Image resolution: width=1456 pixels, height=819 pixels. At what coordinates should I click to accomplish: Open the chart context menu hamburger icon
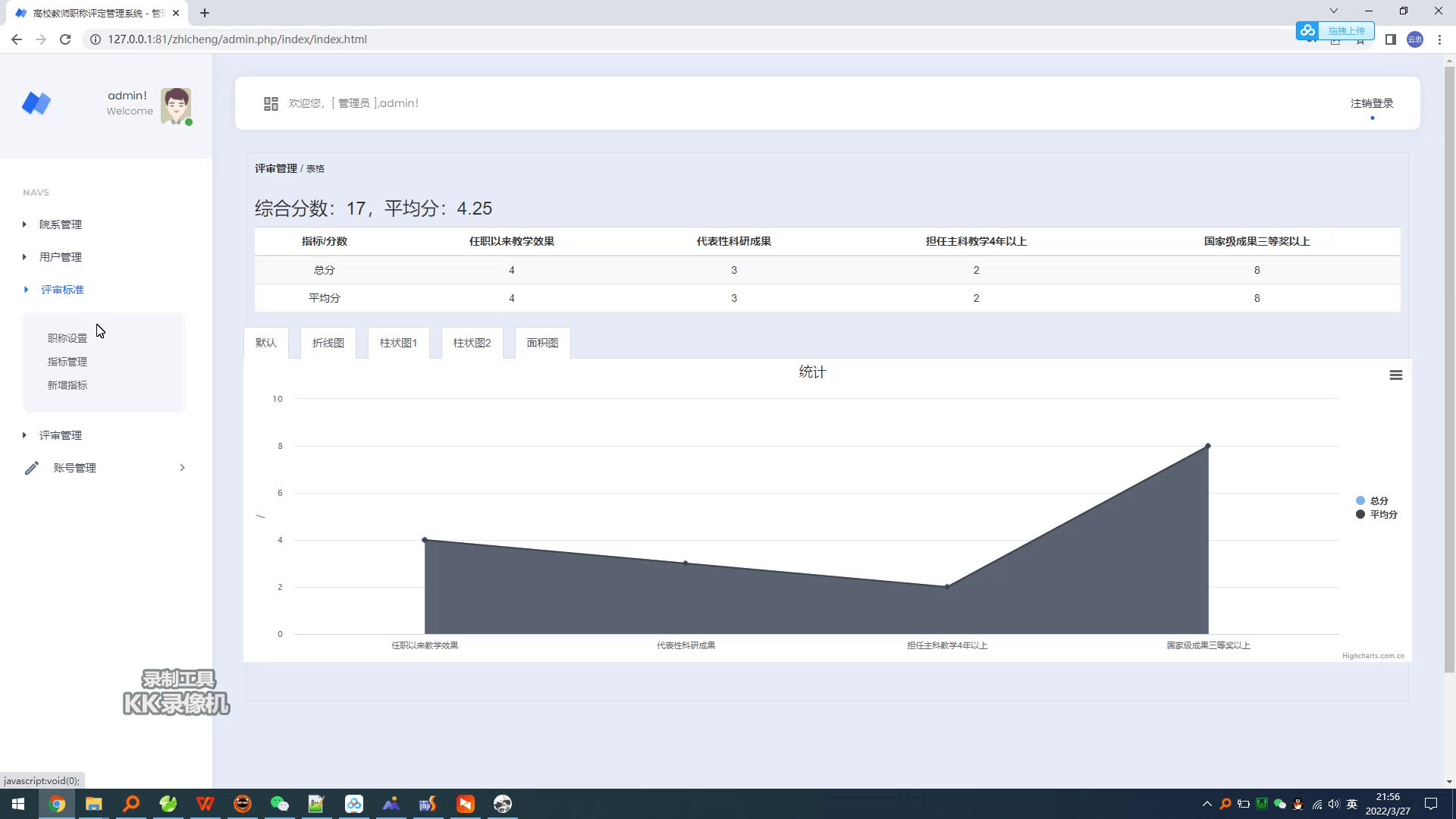tap(1395, 375)
